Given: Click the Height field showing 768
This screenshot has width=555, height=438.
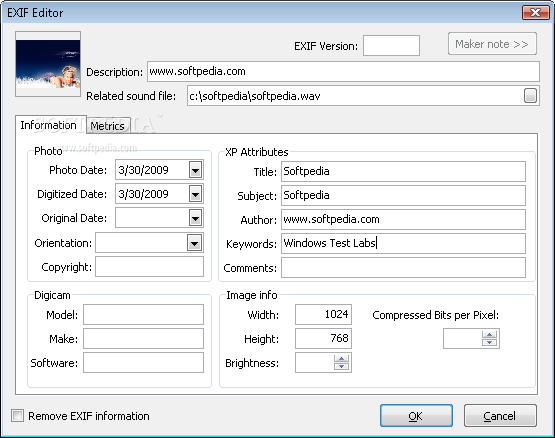Looking at the screenshot, I should coord(323,339).
